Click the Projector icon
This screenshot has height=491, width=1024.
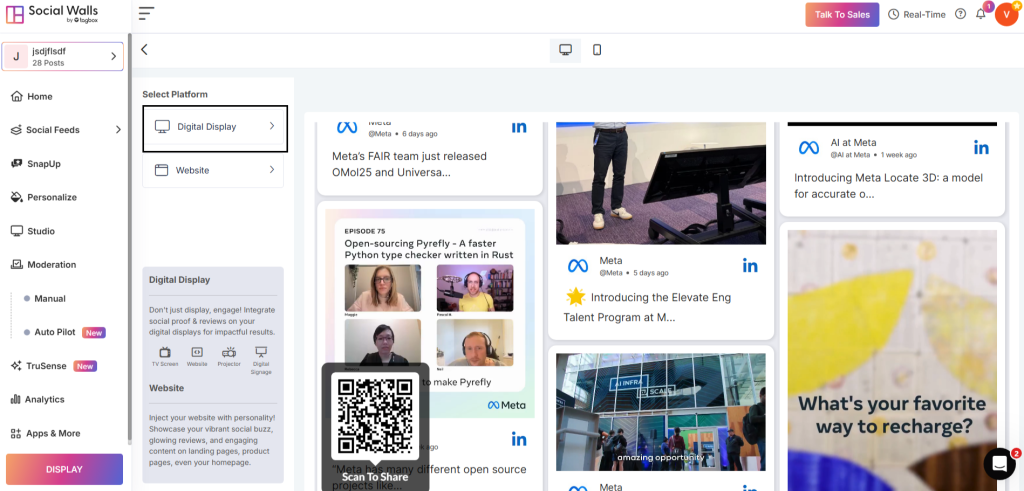point(229,353)
